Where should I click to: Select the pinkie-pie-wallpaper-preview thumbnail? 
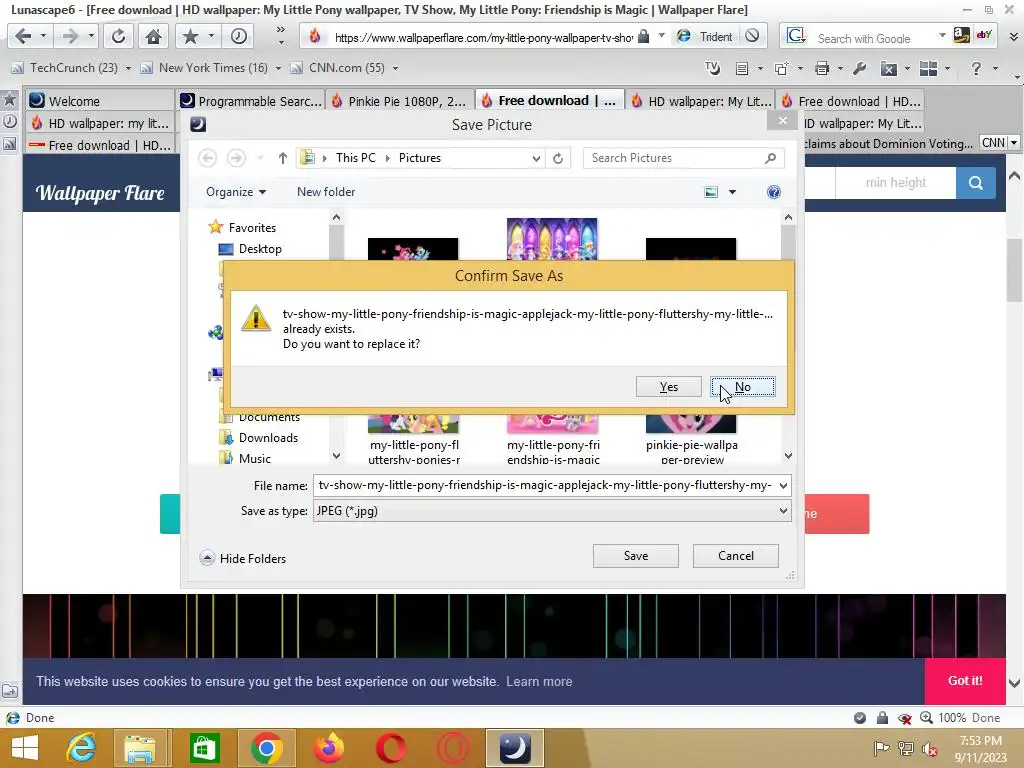pos(691,439)
